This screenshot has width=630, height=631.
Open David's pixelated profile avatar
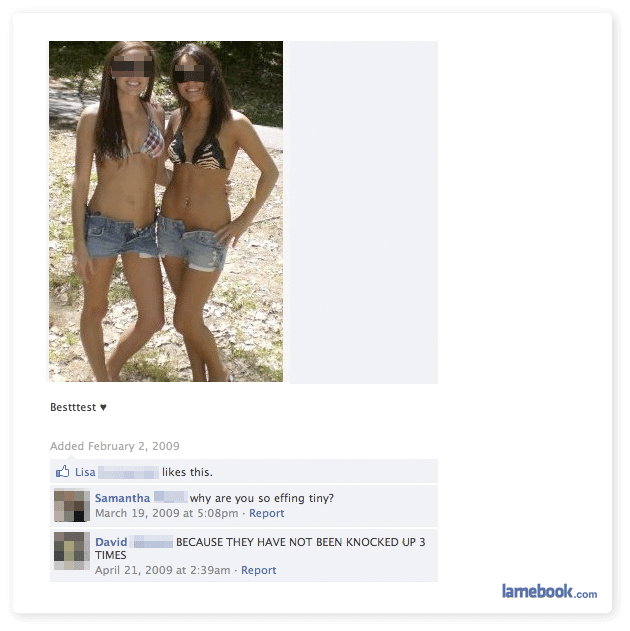[72, 551]
